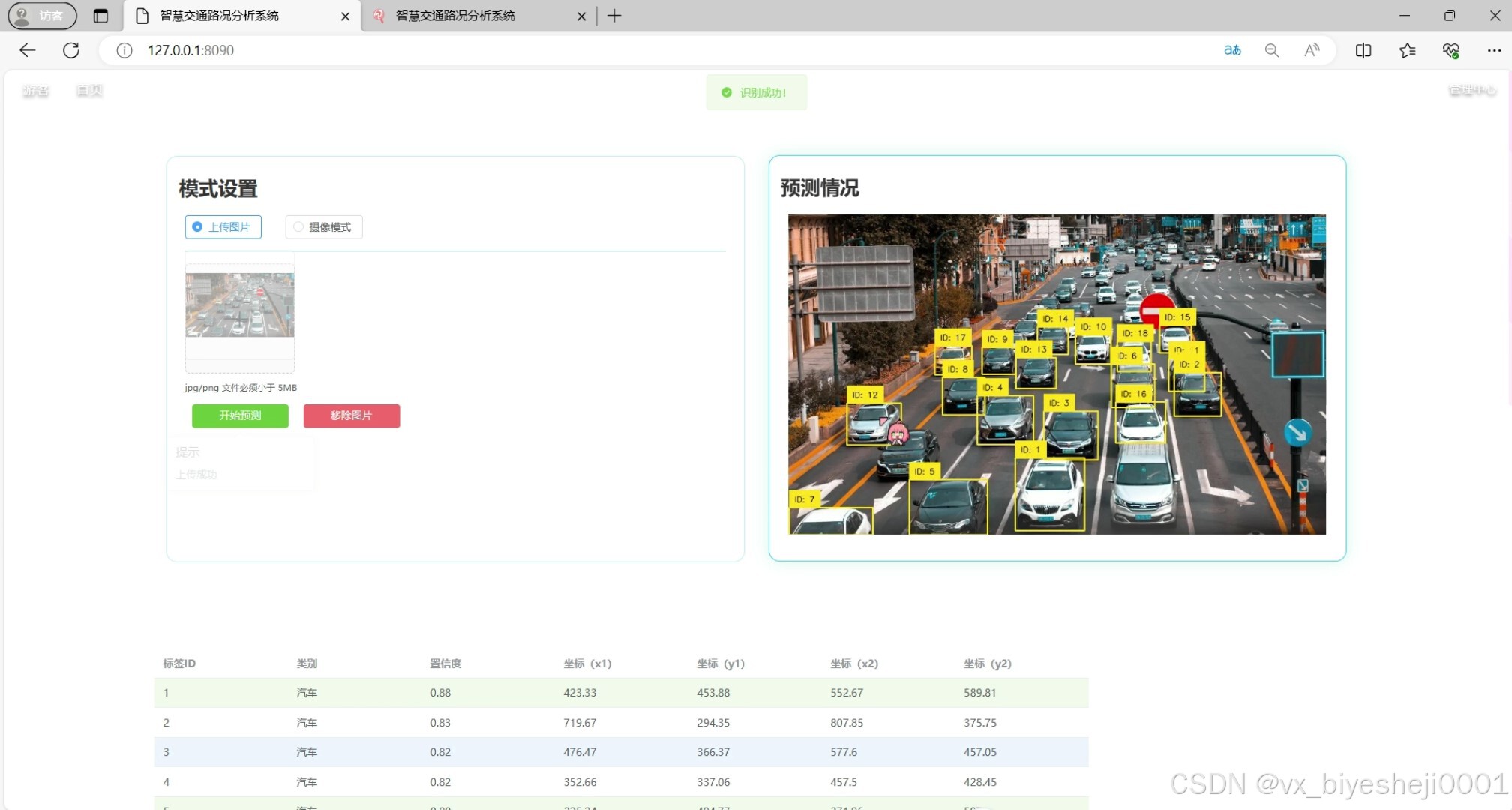This screenshot has width=1512, height=810.
Task: Open split screen icon in the toolbar
Action: click(x=1363, y=50)
